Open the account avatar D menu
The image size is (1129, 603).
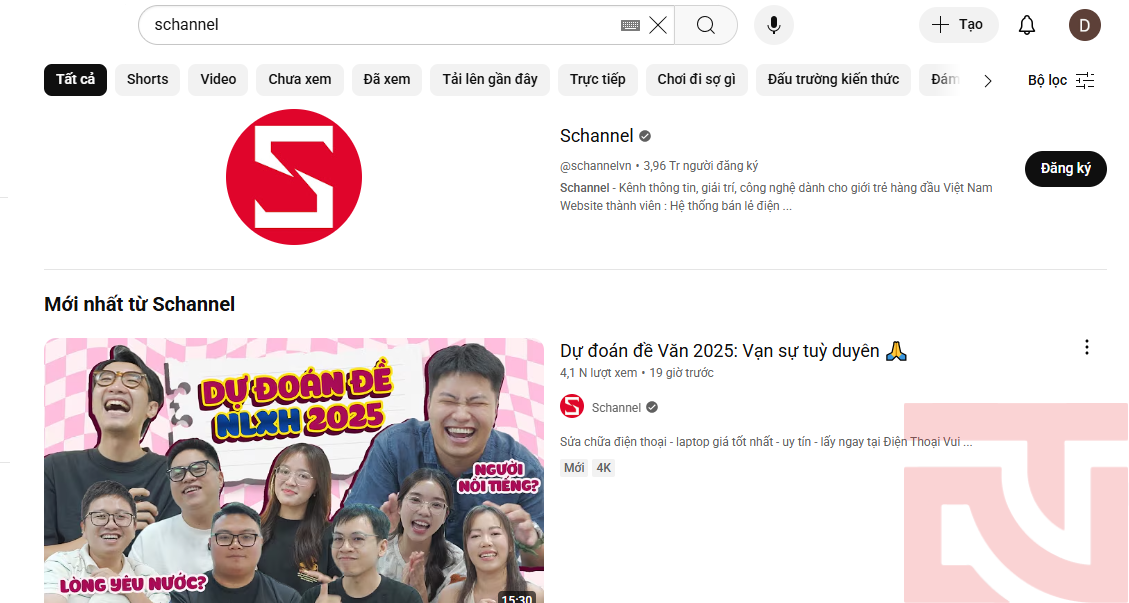pos(1084,25)
